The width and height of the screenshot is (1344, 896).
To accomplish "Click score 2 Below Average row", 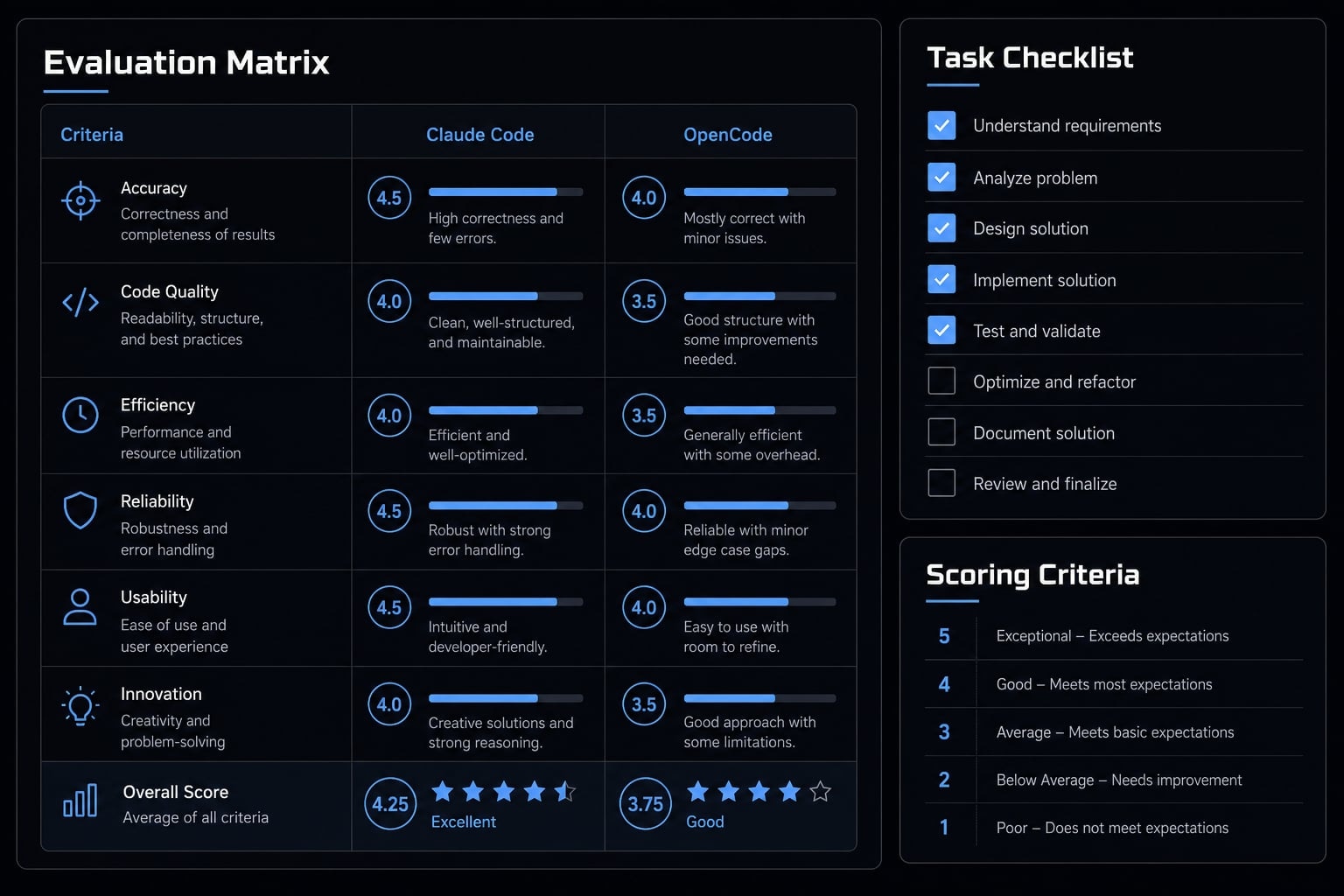I will [1114, 780].
